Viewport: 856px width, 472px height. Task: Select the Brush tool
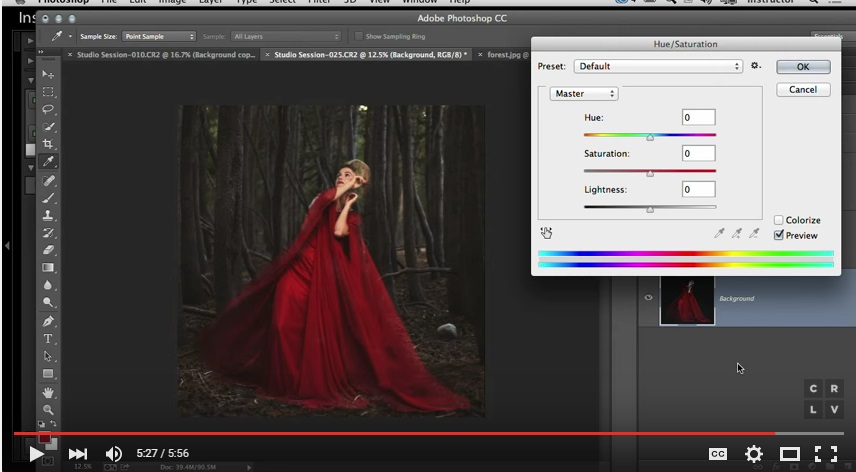[48, 198]
